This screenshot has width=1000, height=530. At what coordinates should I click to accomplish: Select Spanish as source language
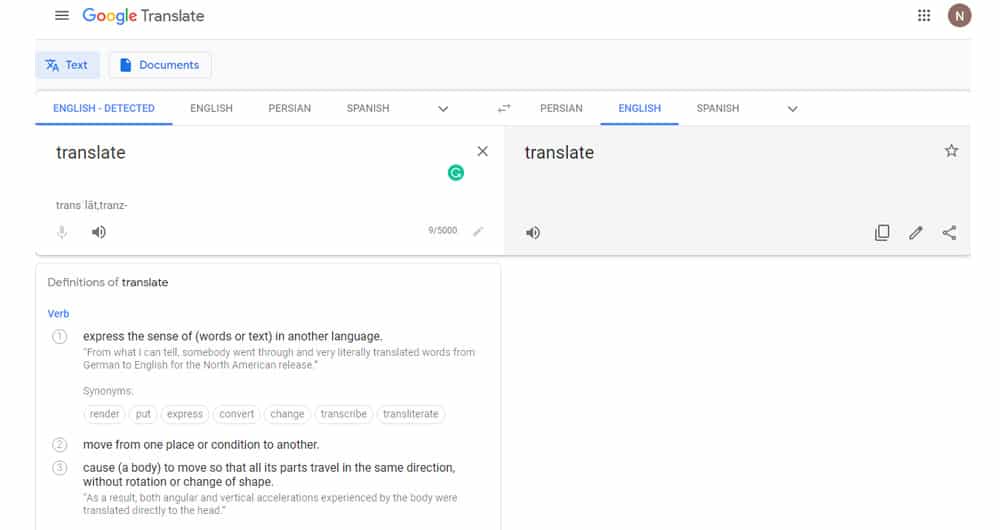(x=368, y=108)
